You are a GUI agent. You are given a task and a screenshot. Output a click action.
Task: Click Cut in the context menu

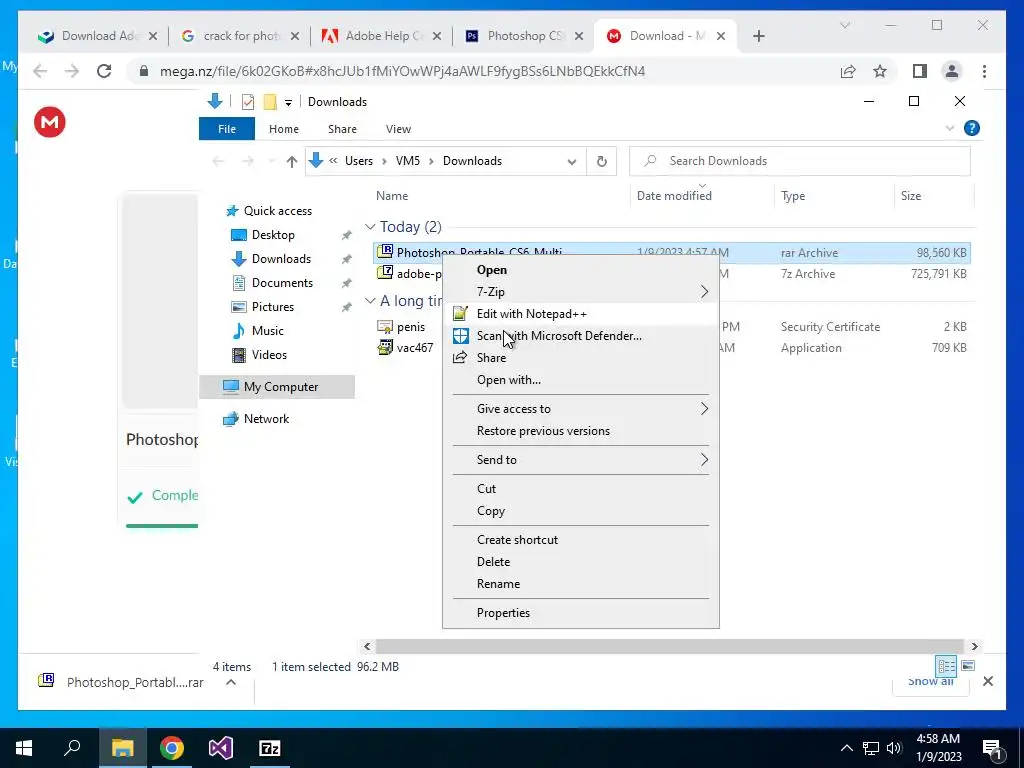[581, 488]
